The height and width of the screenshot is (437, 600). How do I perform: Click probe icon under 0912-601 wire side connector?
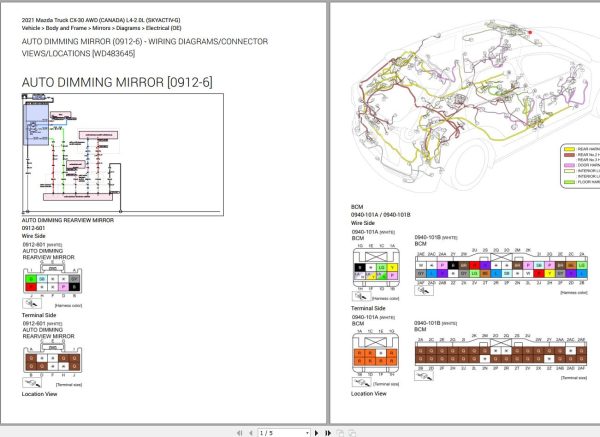tap(32, 303)
